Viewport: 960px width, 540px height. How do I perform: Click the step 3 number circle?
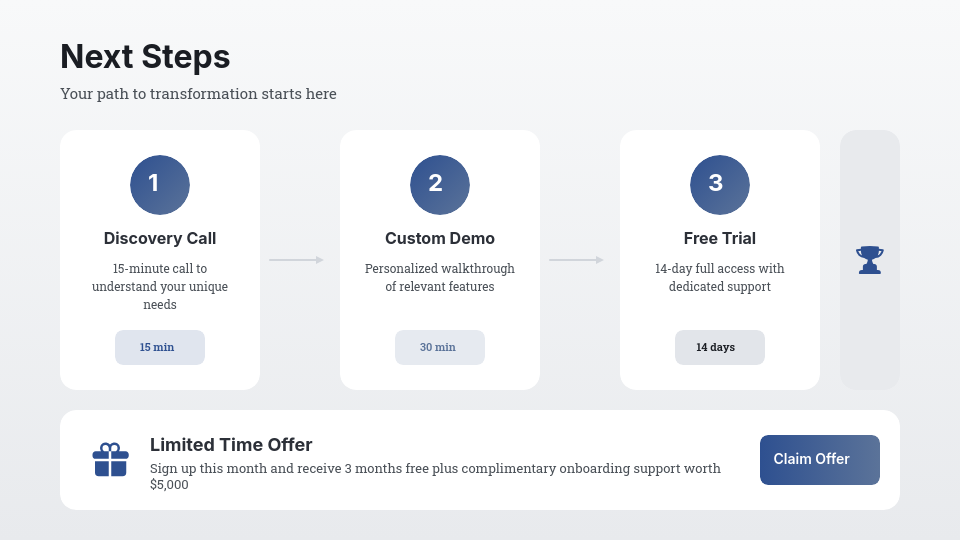click(720, 185)
